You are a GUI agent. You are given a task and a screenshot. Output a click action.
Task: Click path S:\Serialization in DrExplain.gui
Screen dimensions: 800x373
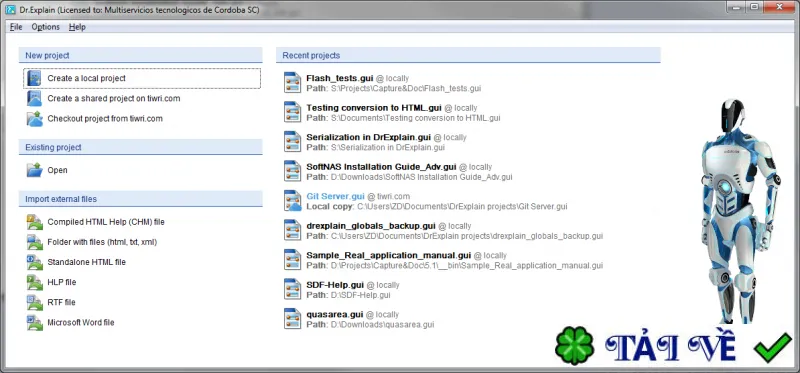(388, 147)
